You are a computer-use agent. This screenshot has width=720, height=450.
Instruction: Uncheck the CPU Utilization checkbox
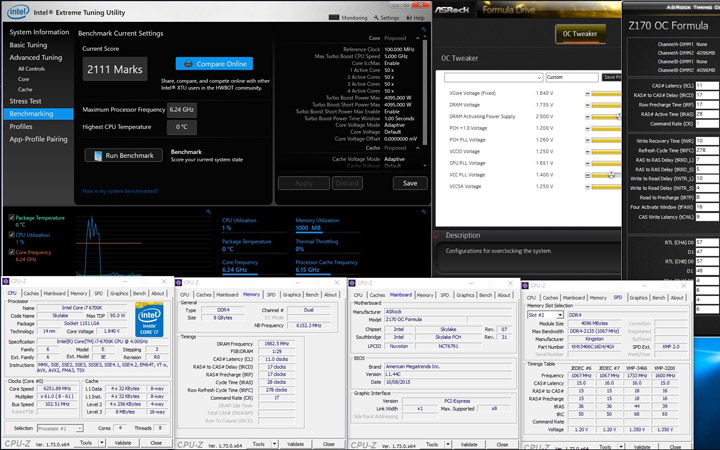(11, 235)
